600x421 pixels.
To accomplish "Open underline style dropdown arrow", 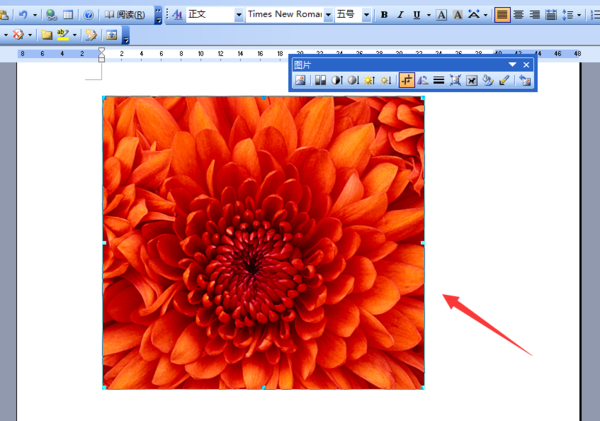I will (429, 15).
